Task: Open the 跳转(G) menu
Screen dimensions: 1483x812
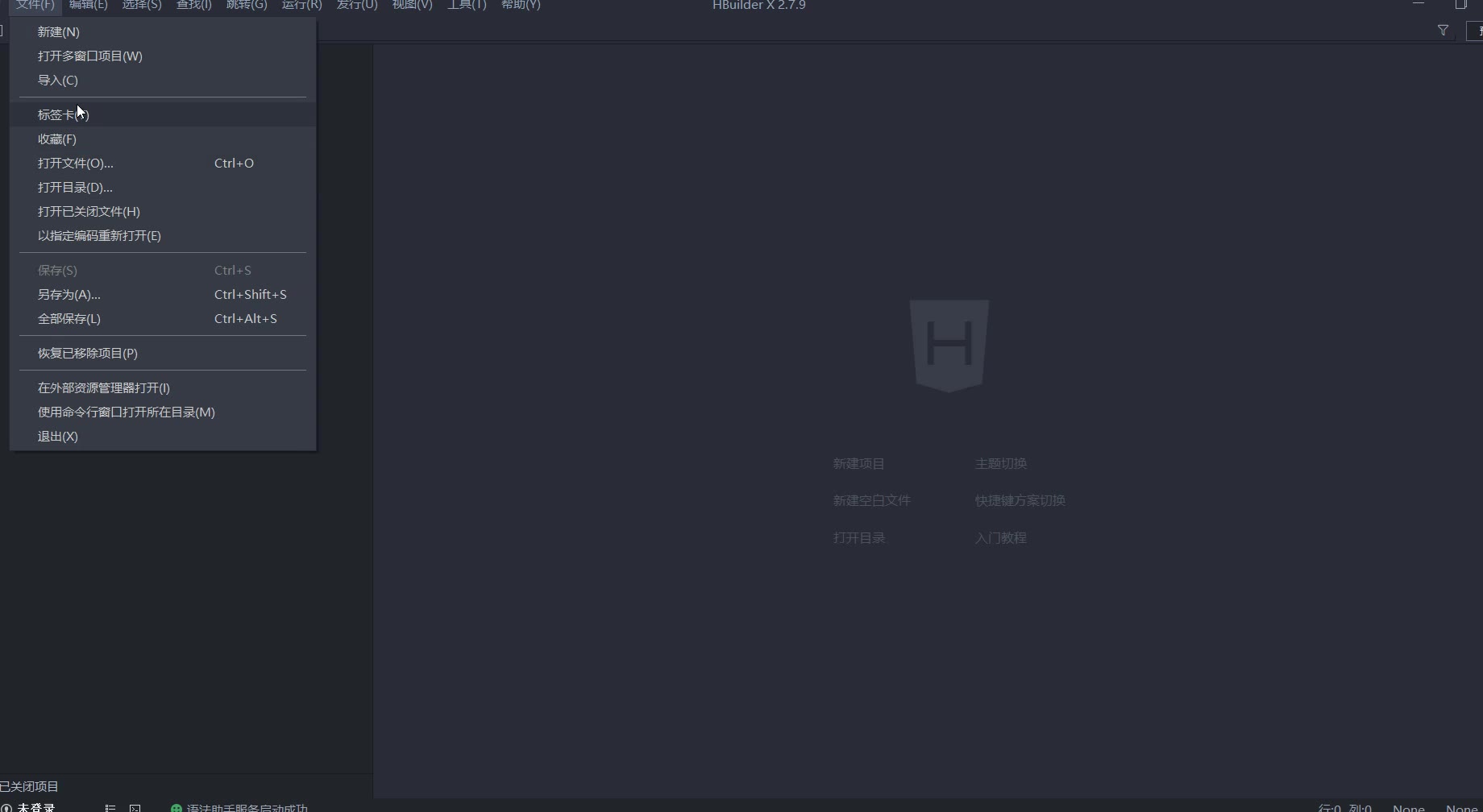Action: point(247,5)
